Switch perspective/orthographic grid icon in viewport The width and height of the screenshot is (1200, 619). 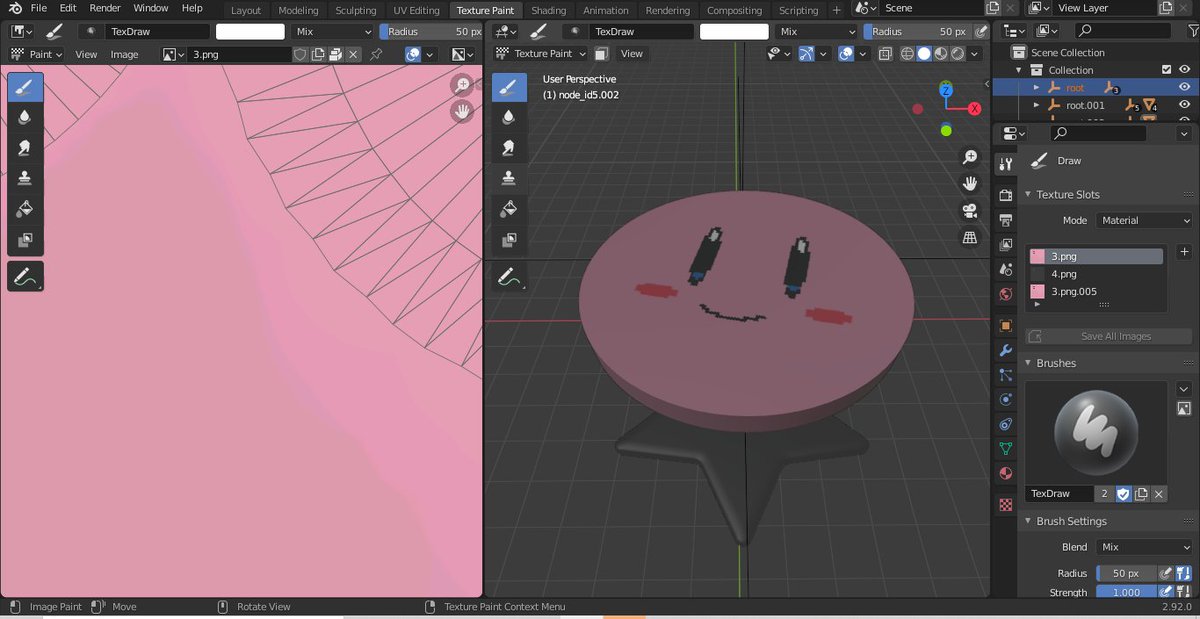click(969, 238)
